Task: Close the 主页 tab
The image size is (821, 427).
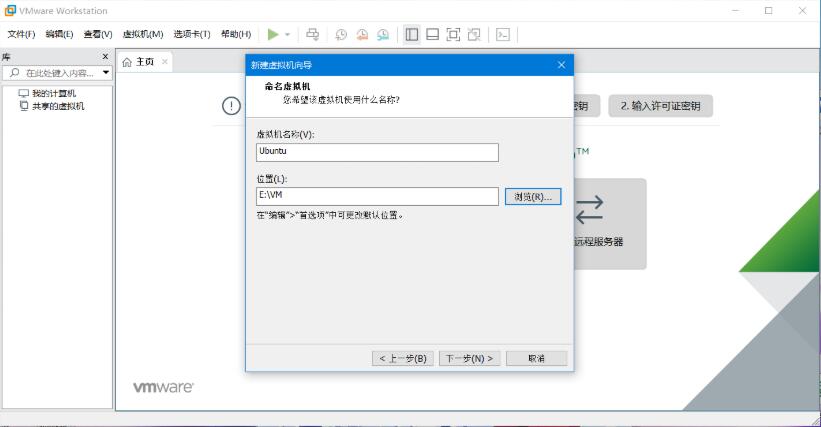Action: (164, 62)
